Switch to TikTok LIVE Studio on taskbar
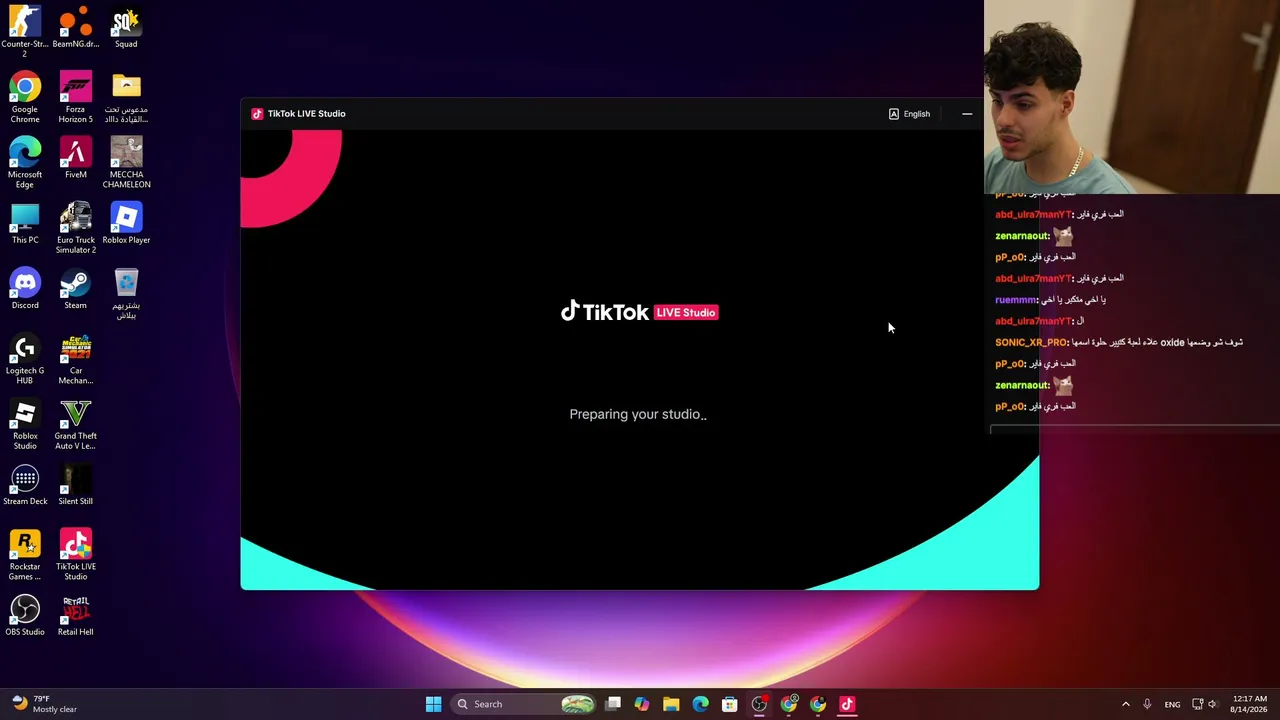This screenshot has width=1280, height=720. click(x=847, y=704)
